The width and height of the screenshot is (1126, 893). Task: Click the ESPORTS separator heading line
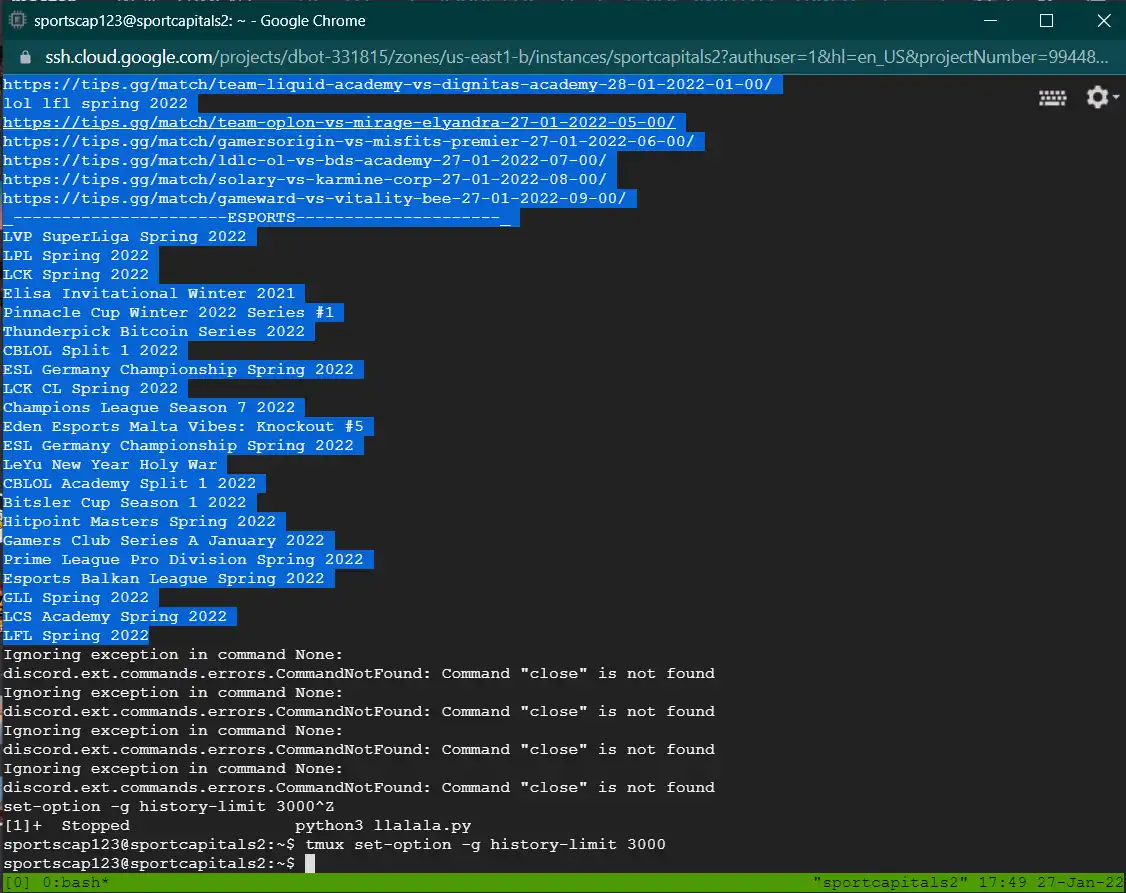(x=256, y=218)
